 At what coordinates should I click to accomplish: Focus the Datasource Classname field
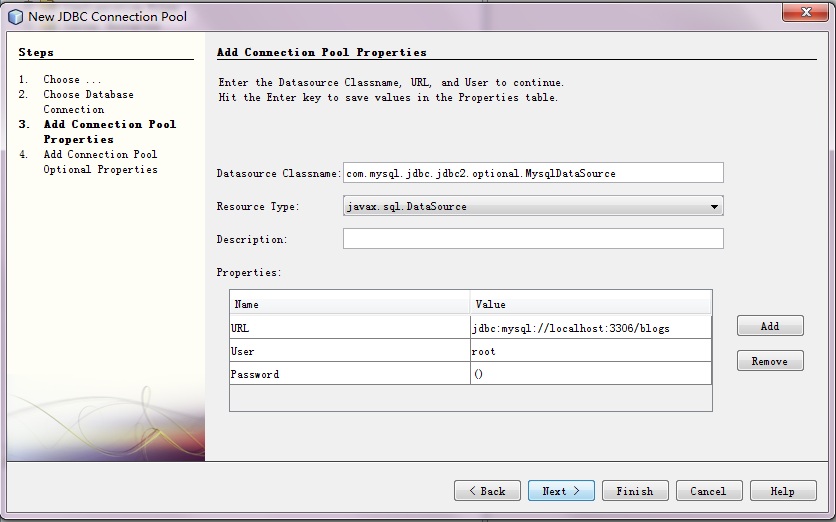pyautogui.click(x=533, y=173)
